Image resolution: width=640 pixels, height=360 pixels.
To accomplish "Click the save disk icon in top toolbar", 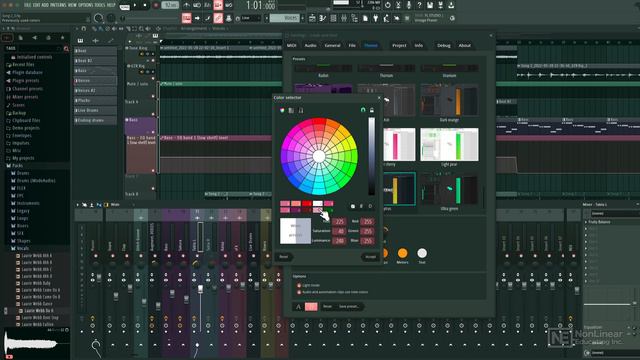I will click(x=430, y=5).
